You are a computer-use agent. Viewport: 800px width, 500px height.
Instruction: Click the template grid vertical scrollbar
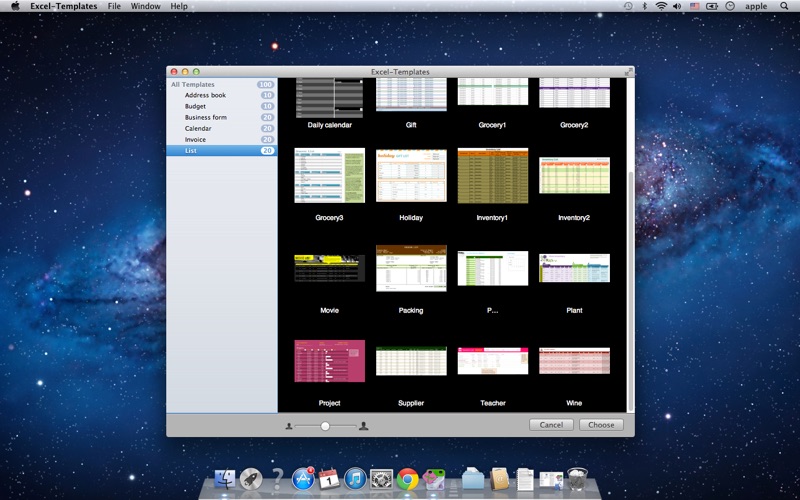click(631, 291)
